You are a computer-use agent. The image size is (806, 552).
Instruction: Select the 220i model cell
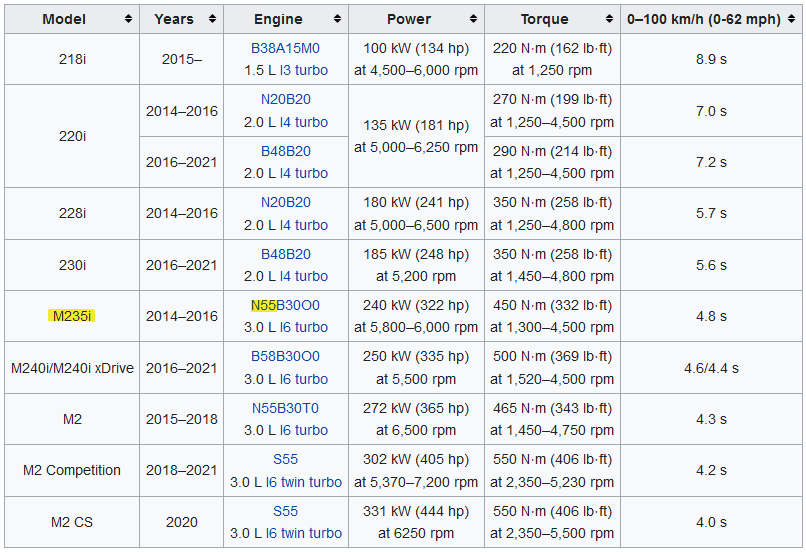72,136
